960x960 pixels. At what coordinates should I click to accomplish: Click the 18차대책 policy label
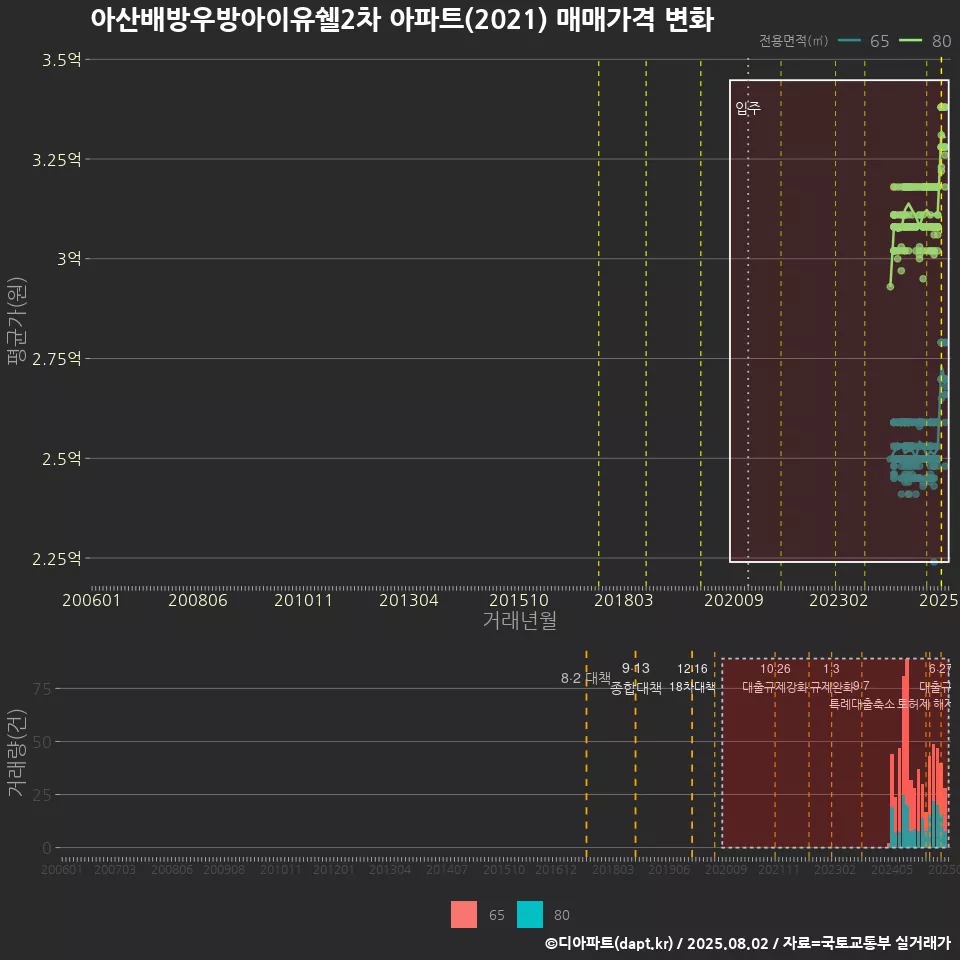click(x=692, y=687)
